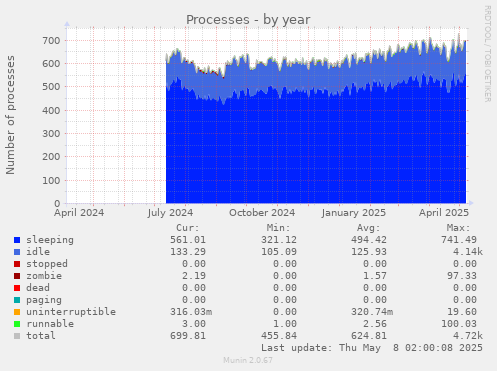Image resolution: width=497 pixels, height=371 pixels.
Task: Click the runnable legend color swatch
Action: click(17, 324)
